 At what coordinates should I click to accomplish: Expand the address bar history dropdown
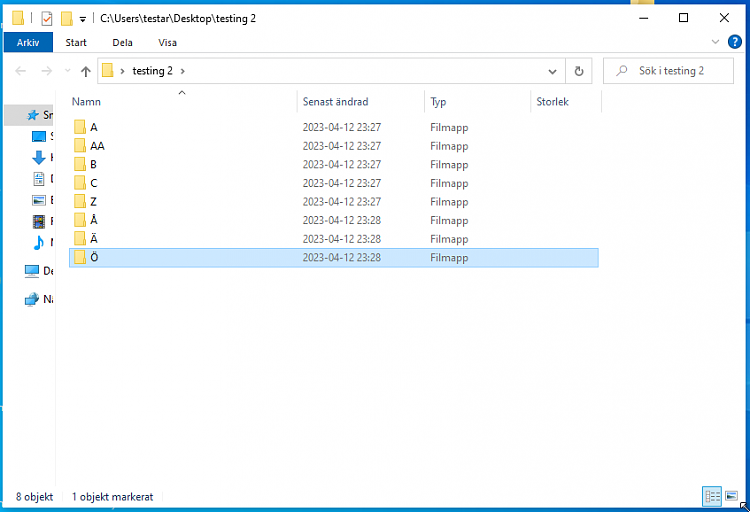[553, 71]
